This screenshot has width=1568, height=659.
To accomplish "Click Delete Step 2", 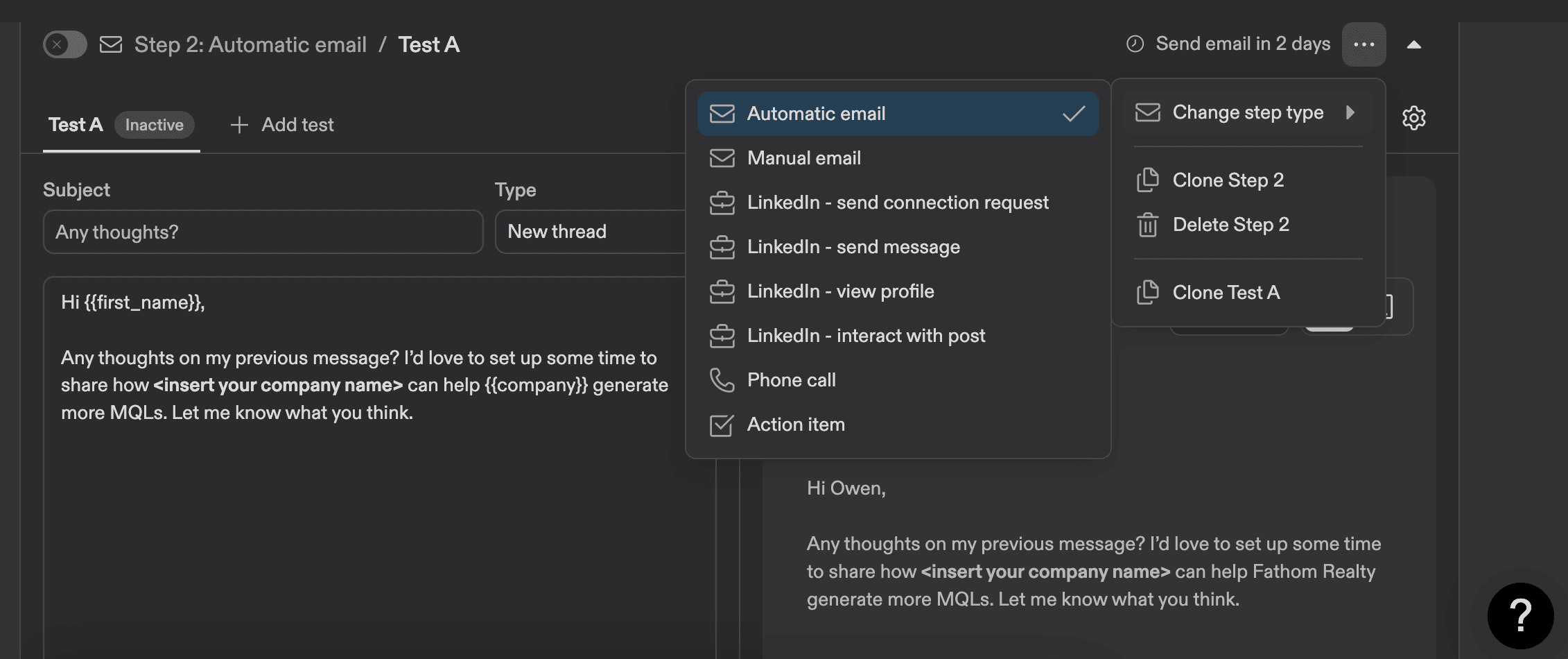I will pos(1248,225).
